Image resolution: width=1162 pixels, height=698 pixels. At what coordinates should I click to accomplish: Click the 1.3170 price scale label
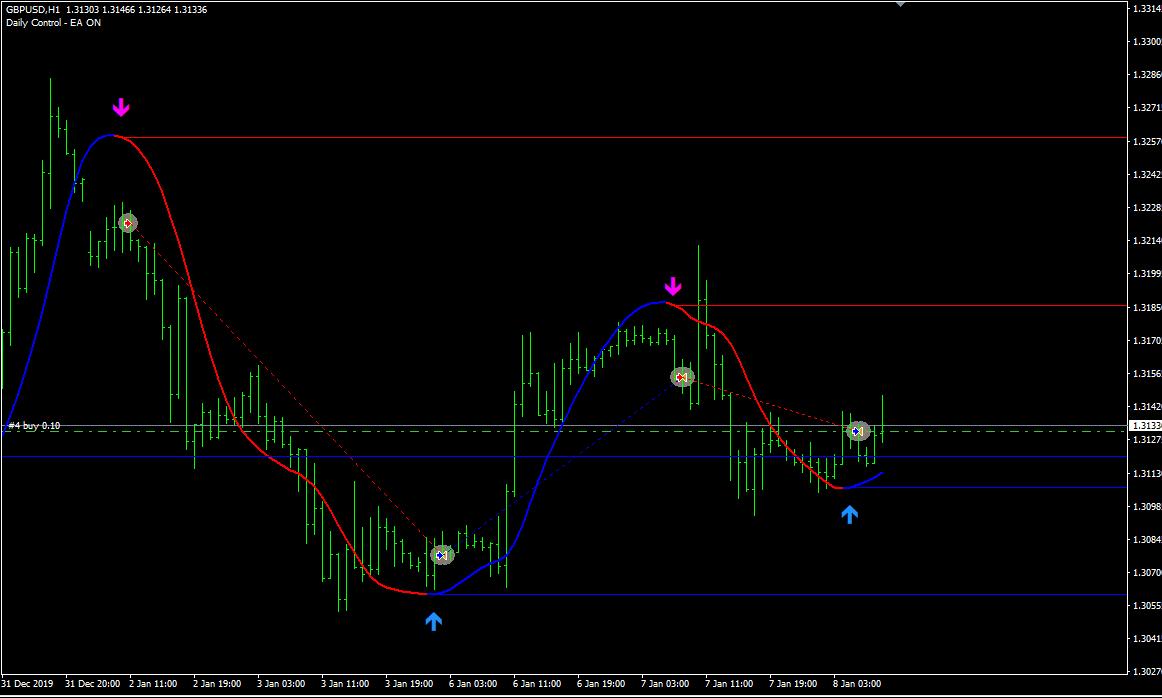point(1146,340)
